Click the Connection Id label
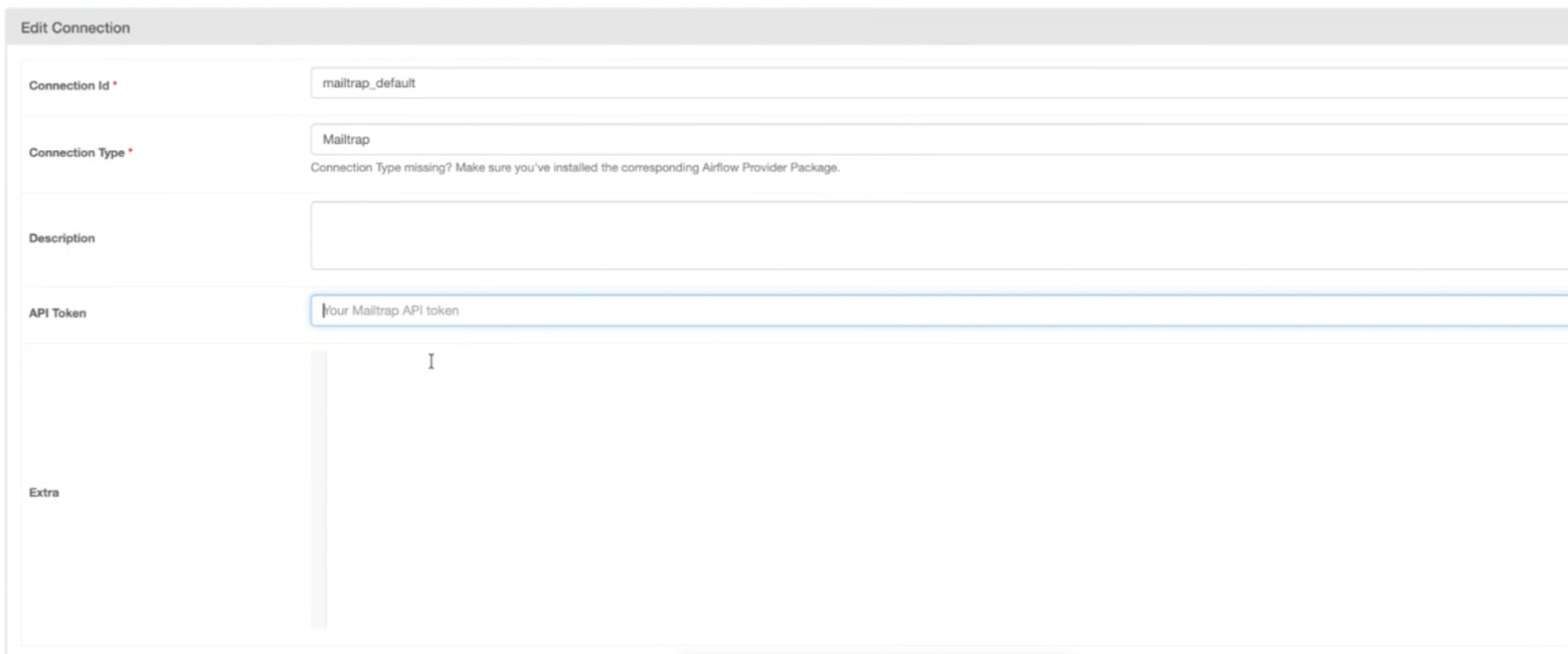 coord(69,86)
